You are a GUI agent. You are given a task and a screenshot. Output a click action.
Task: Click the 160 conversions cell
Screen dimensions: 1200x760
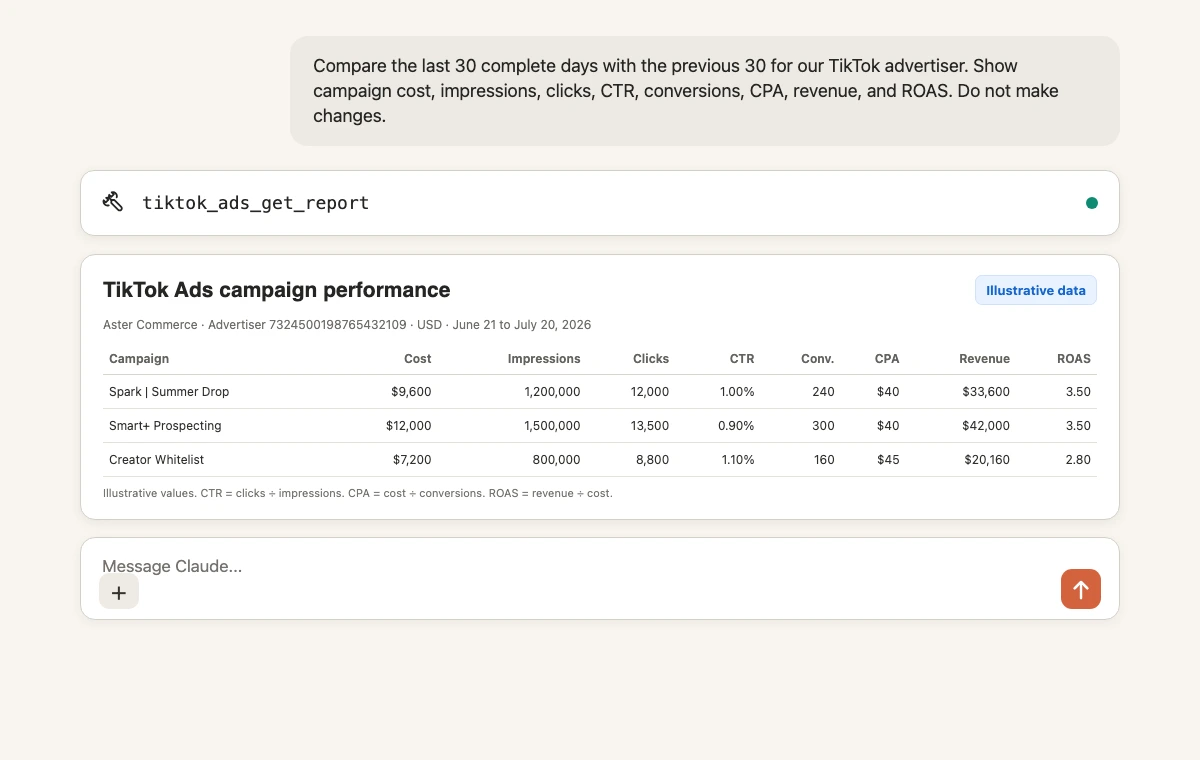[x=824, y=460]
